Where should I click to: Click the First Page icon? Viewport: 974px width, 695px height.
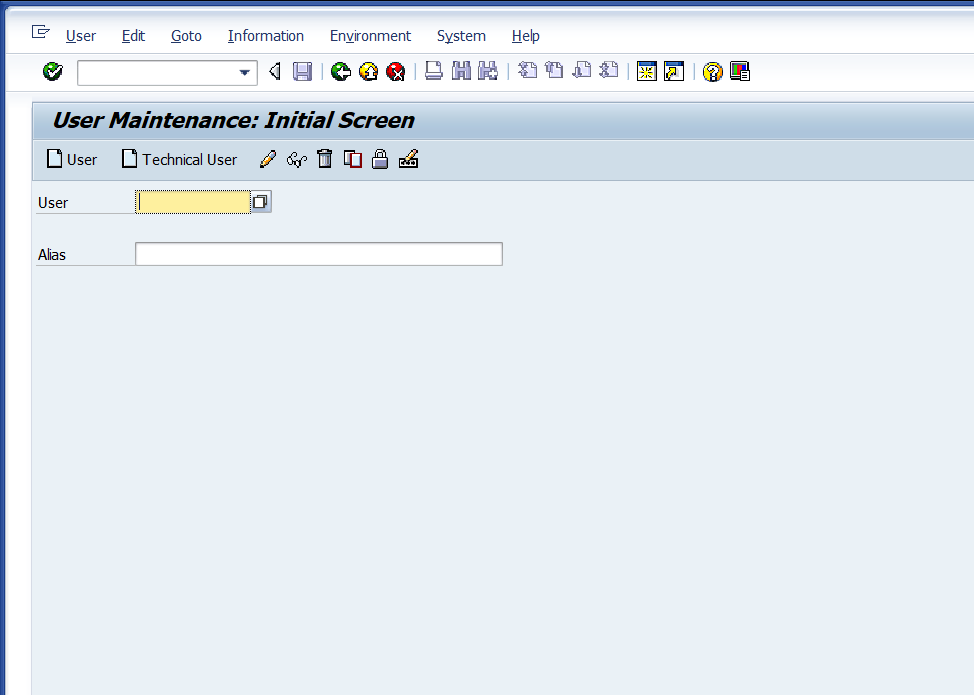(x=527, y=71)
